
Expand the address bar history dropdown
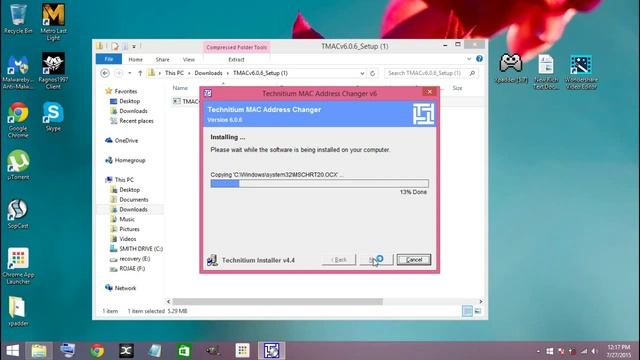[x=362, y=73]
